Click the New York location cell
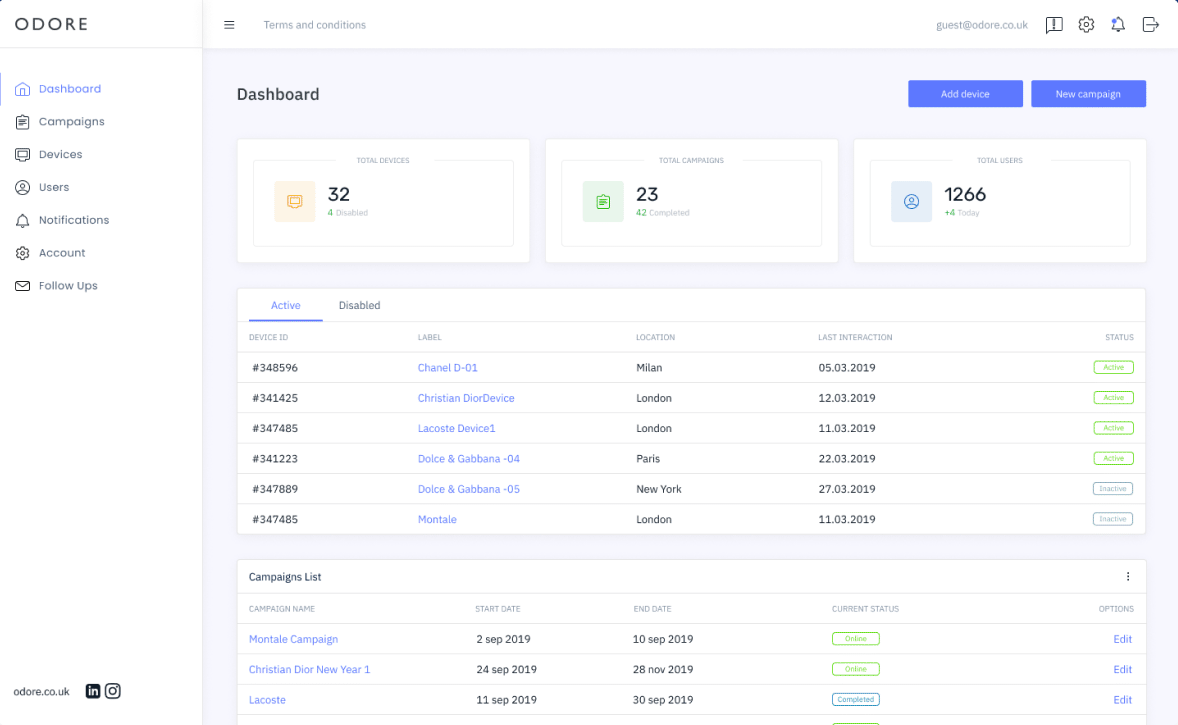 [659, 489]
